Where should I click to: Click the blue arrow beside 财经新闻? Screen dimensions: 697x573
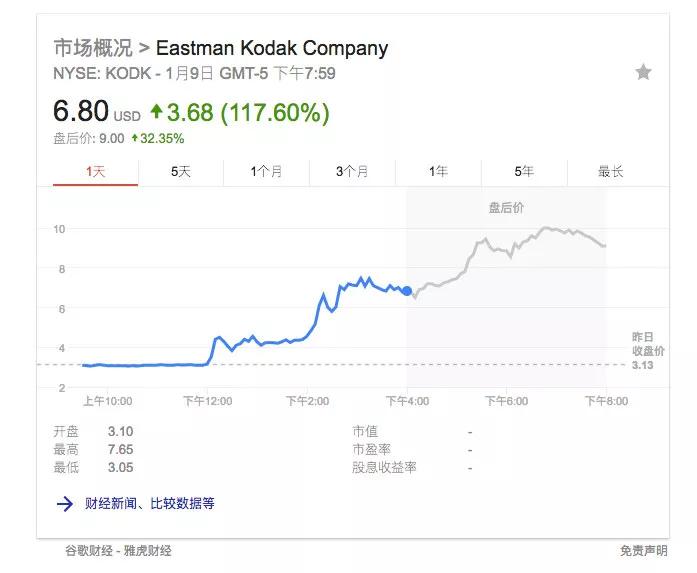point(65,504)
